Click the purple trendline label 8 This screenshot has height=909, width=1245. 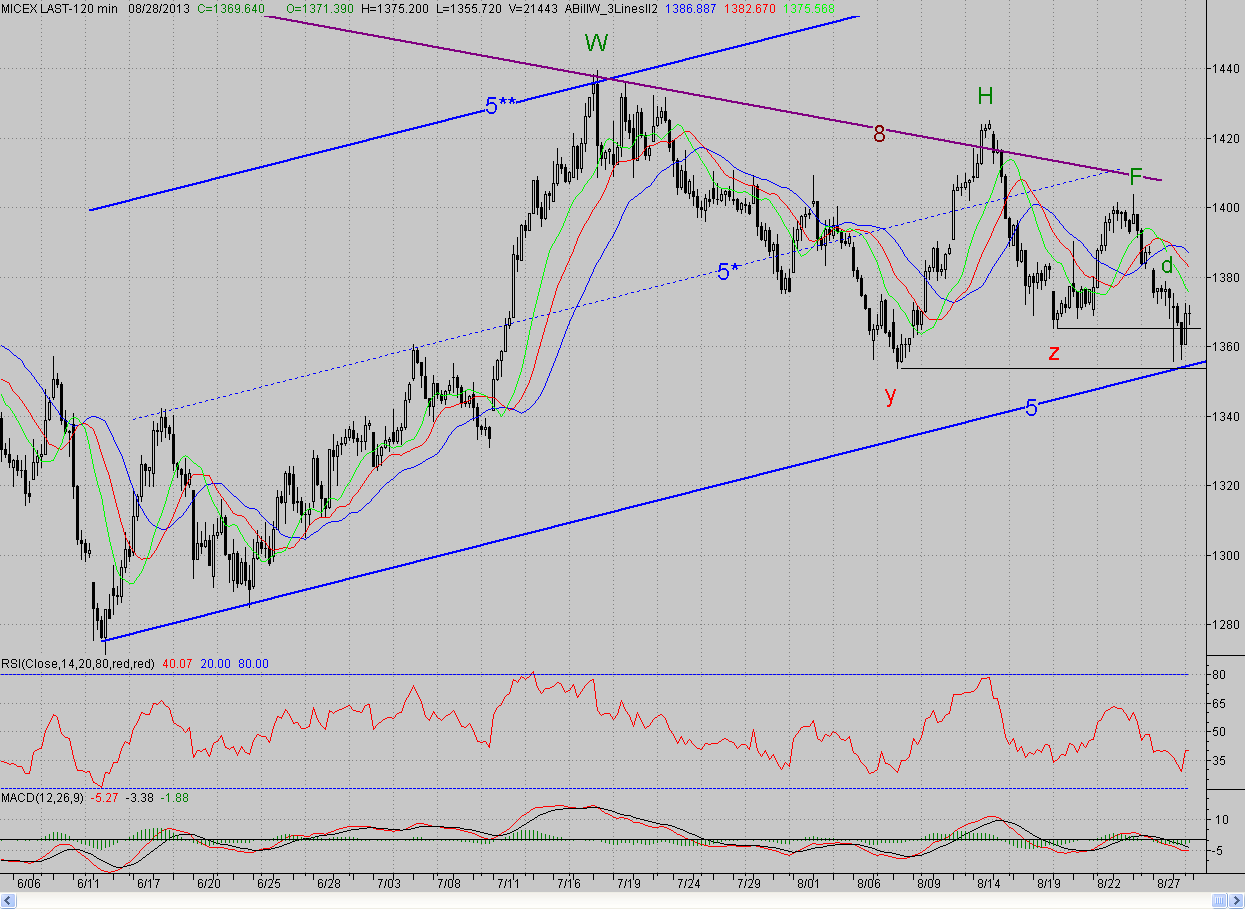pyautogui.click(x=879, y=134)
